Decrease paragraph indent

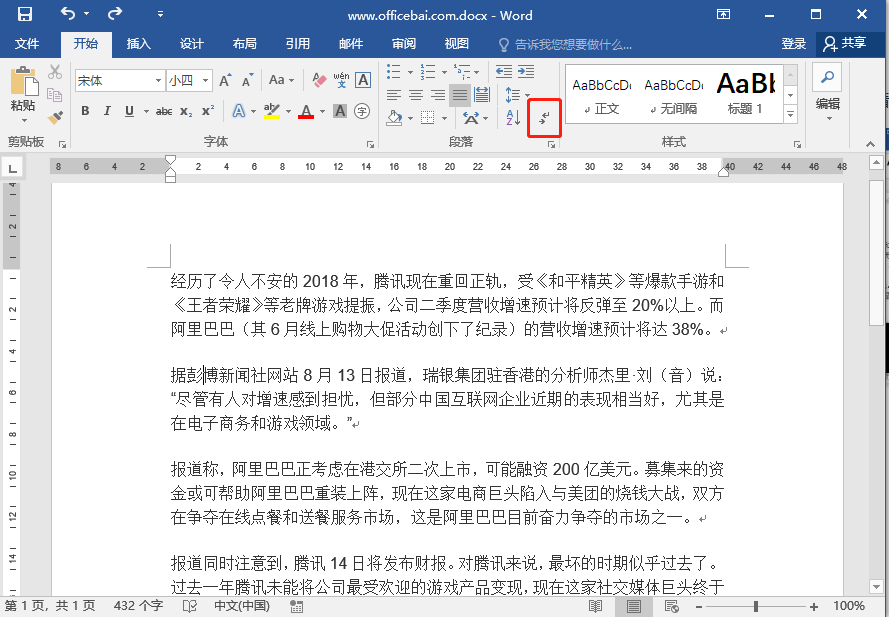(503, 71)
